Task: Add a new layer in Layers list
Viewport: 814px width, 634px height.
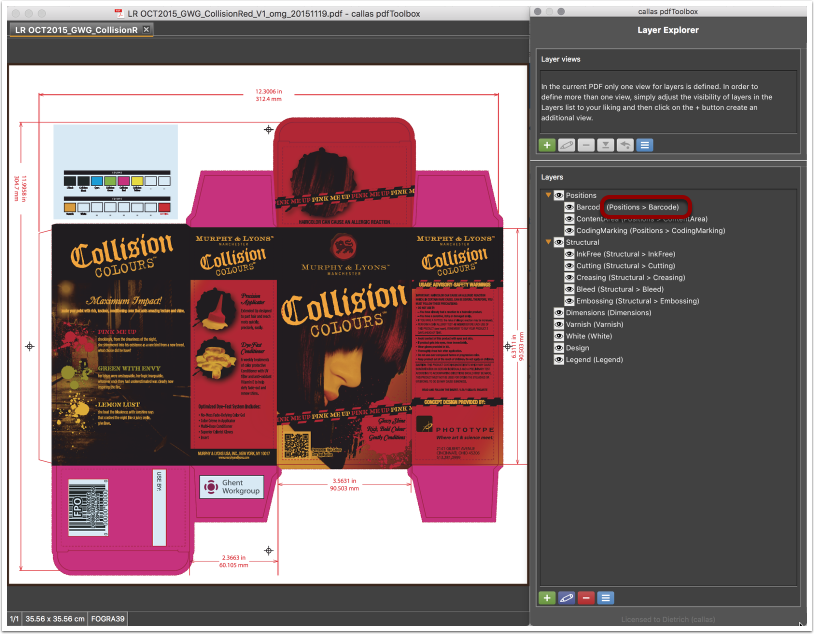Action: (547, 598)
